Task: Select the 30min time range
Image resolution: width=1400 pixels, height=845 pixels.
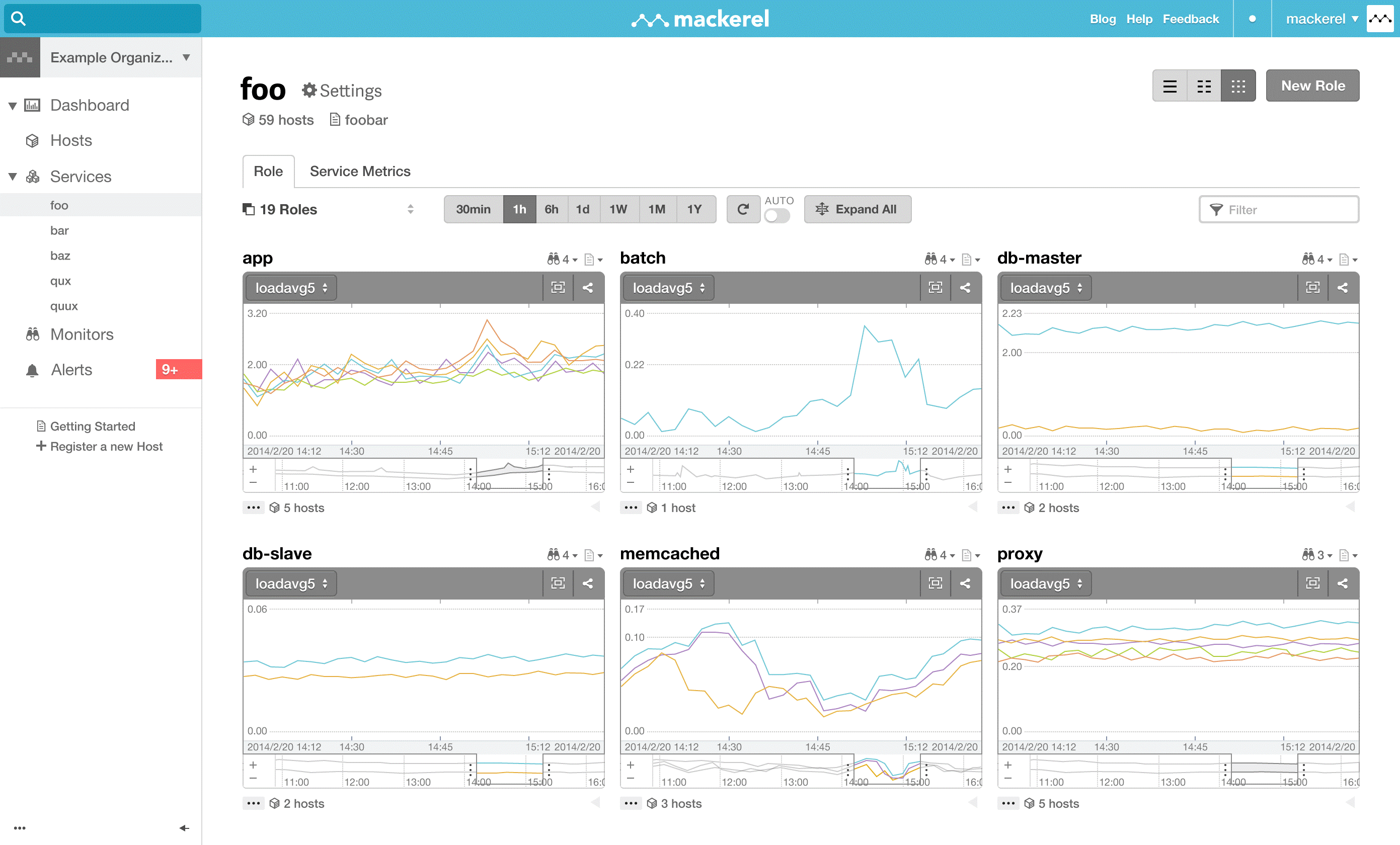Action: 474,209
